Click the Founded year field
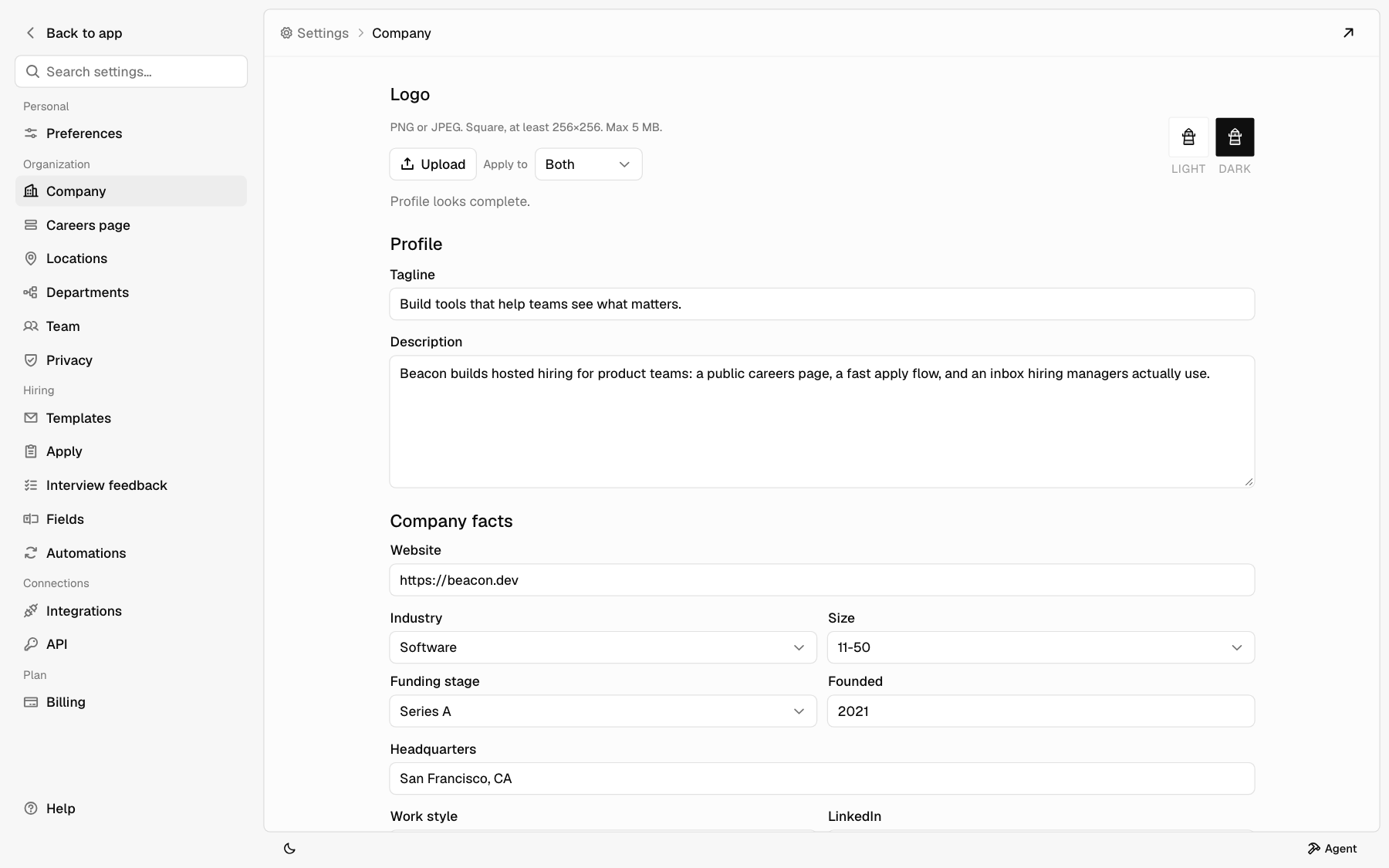Screen dimensions: 1389x868 pos(1040,711)
